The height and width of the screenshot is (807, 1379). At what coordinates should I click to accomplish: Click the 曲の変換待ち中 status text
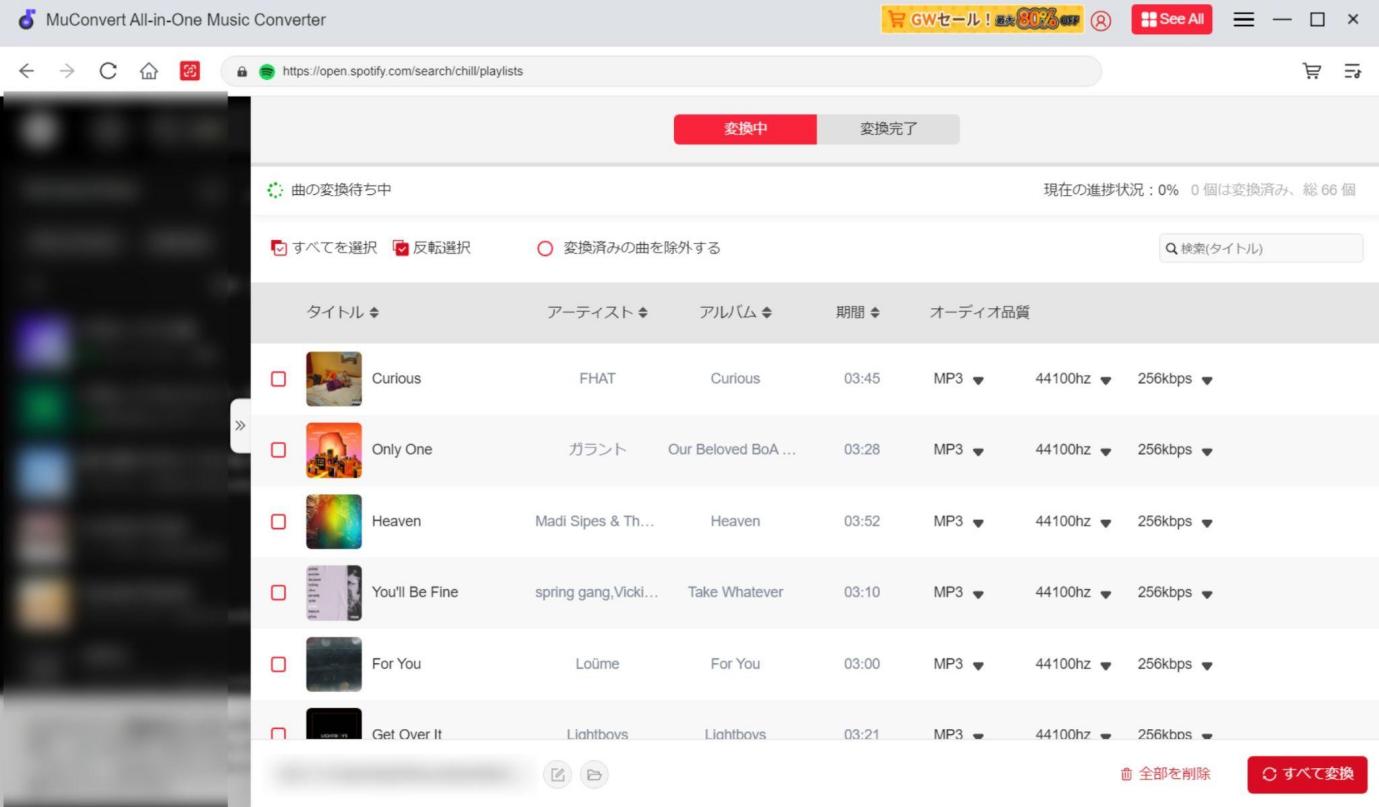point(341,190)
